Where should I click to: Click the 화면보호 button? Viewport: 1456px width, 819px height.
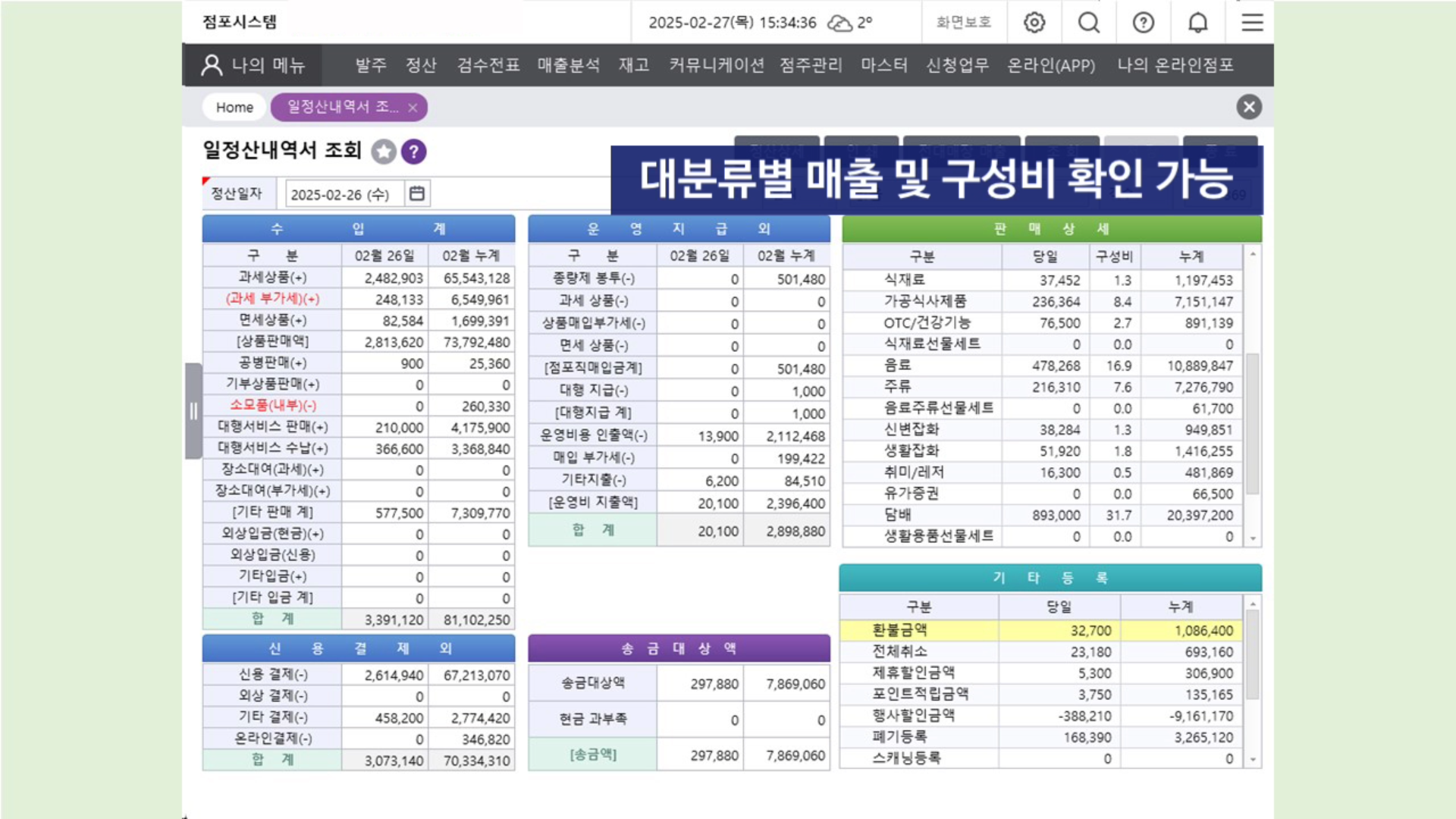tap(963, 23)
